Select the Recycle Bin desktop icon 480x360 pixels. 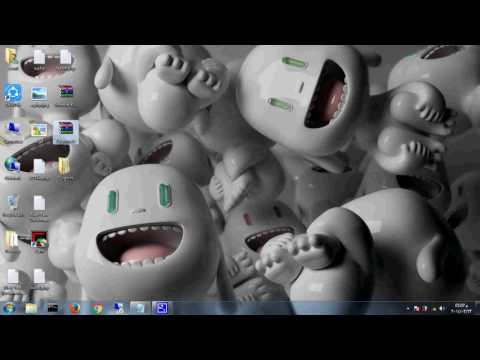point(13,202)
